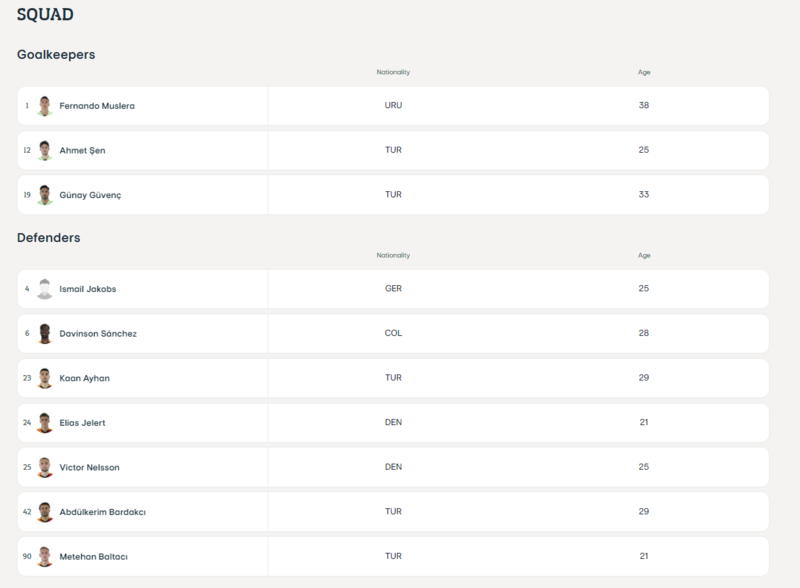Click Metehan Baltacı's player avatar
The height and width of the screenshot is (588, 800).
(44, 556)
